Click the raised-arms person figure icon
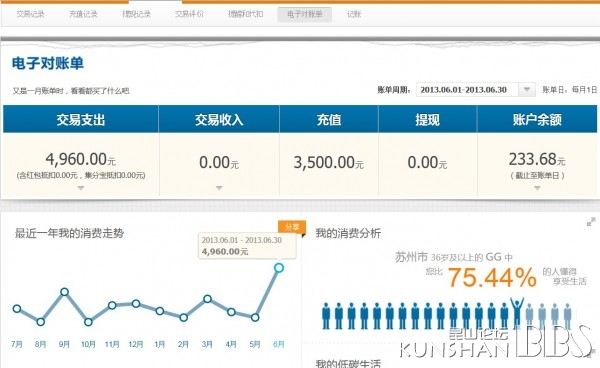Viewport: 600px width, 368px height. (x=517, y=313)
